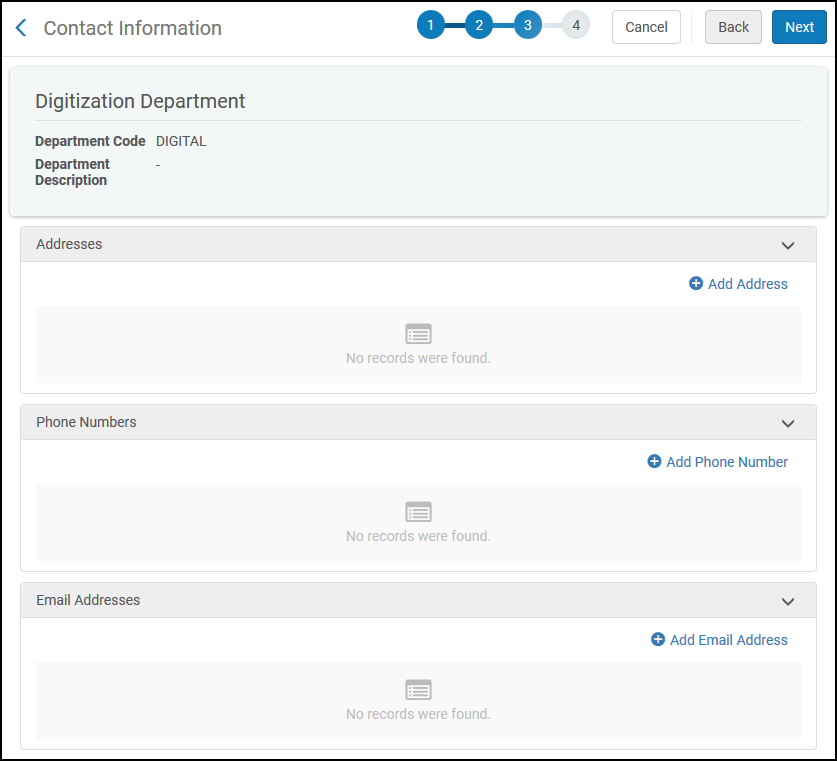The width and height of the screenshot is (837, 761).
Task: Click the Contact Information page title
Action: pos(133,28)
